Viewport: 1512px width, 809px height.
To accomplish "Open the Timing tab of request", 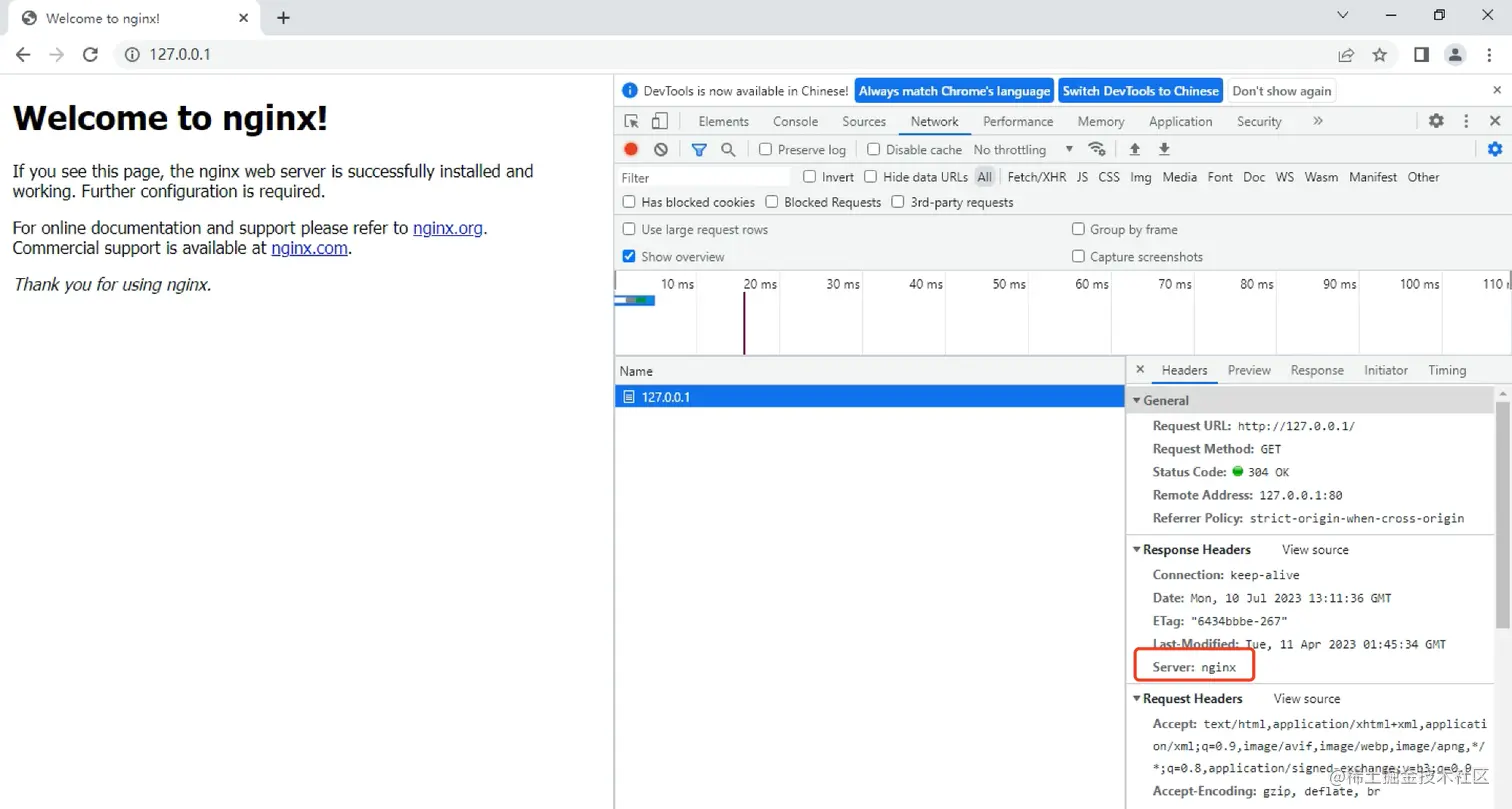I will (x=1447, y=370).
